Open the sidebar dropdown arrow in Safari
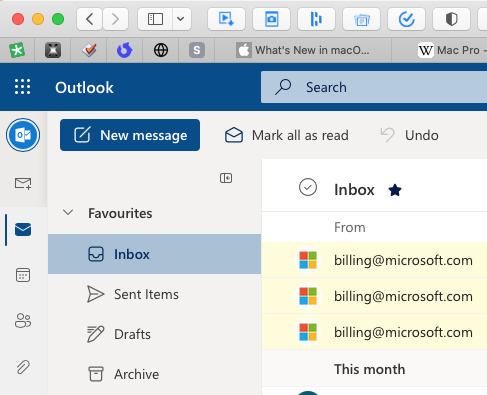Viewport: 487px width, 395px height. (181, 19)
